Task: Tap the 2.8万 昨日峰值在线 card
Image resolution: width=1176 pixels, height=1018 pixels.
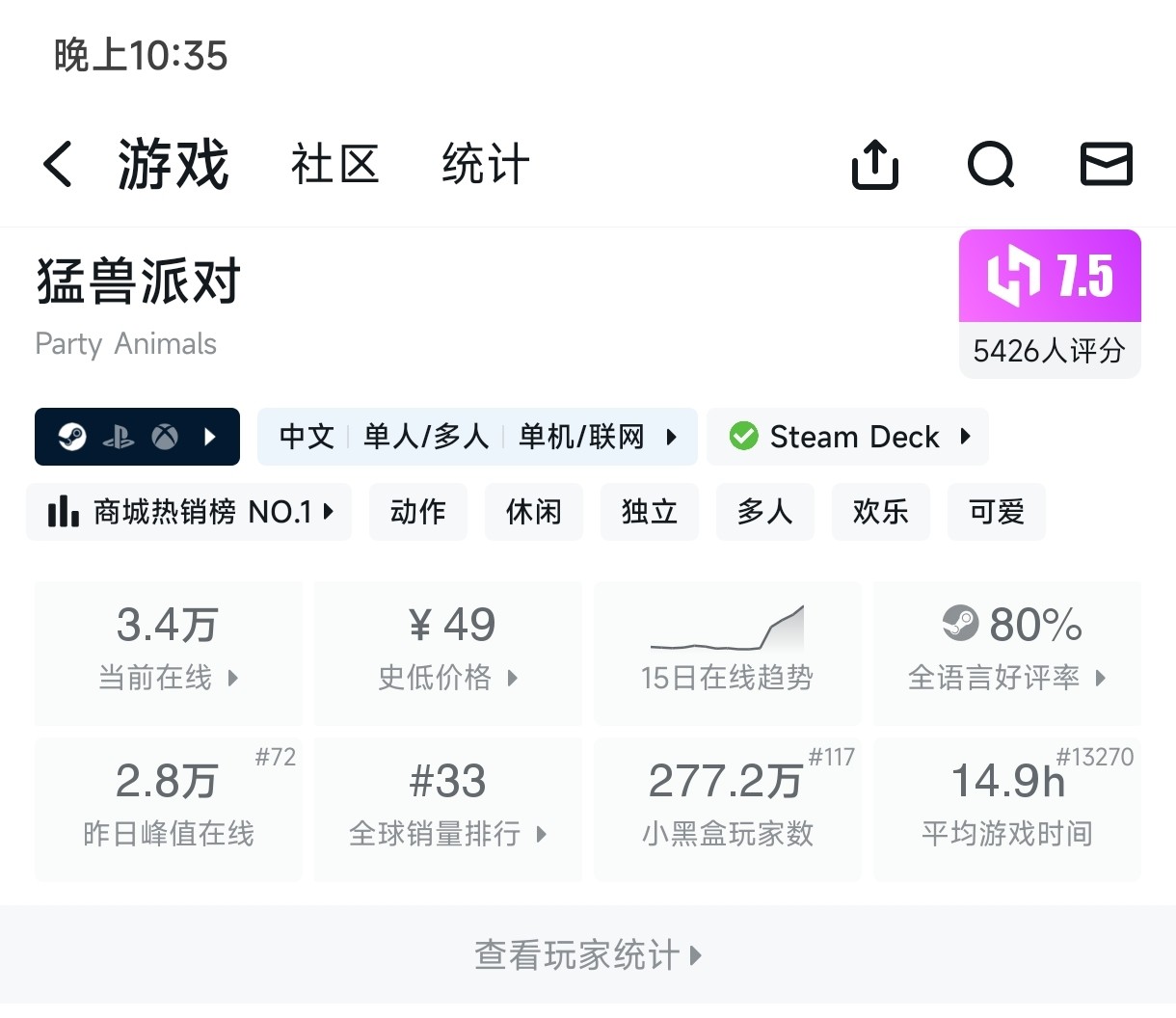Action: tap(169, 810)
